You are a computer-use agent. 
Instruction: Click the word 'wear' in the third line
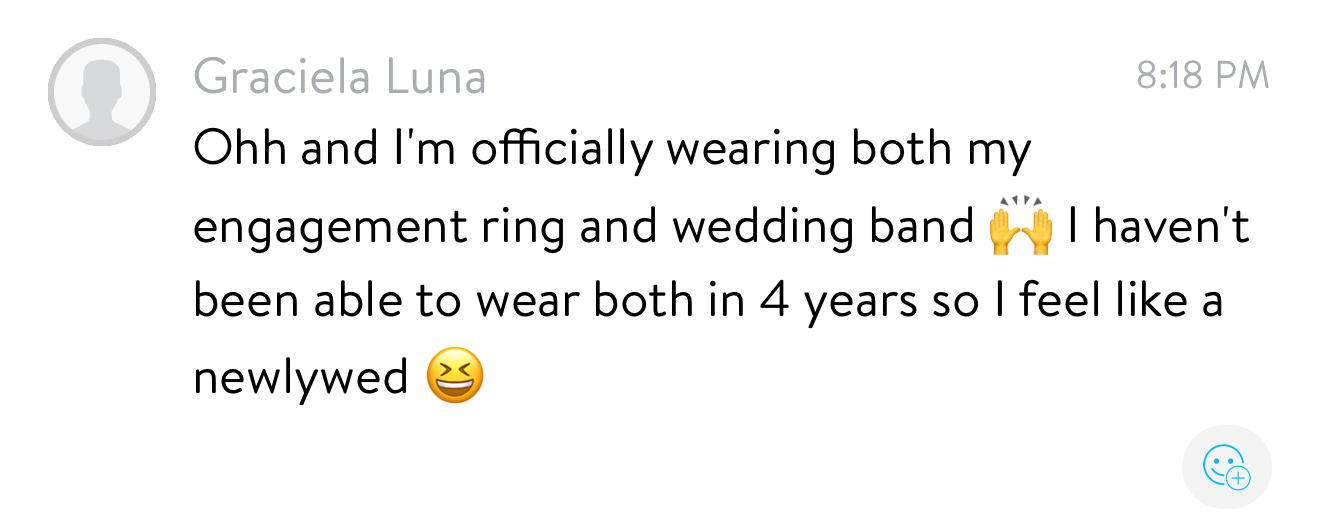point(527,302)
